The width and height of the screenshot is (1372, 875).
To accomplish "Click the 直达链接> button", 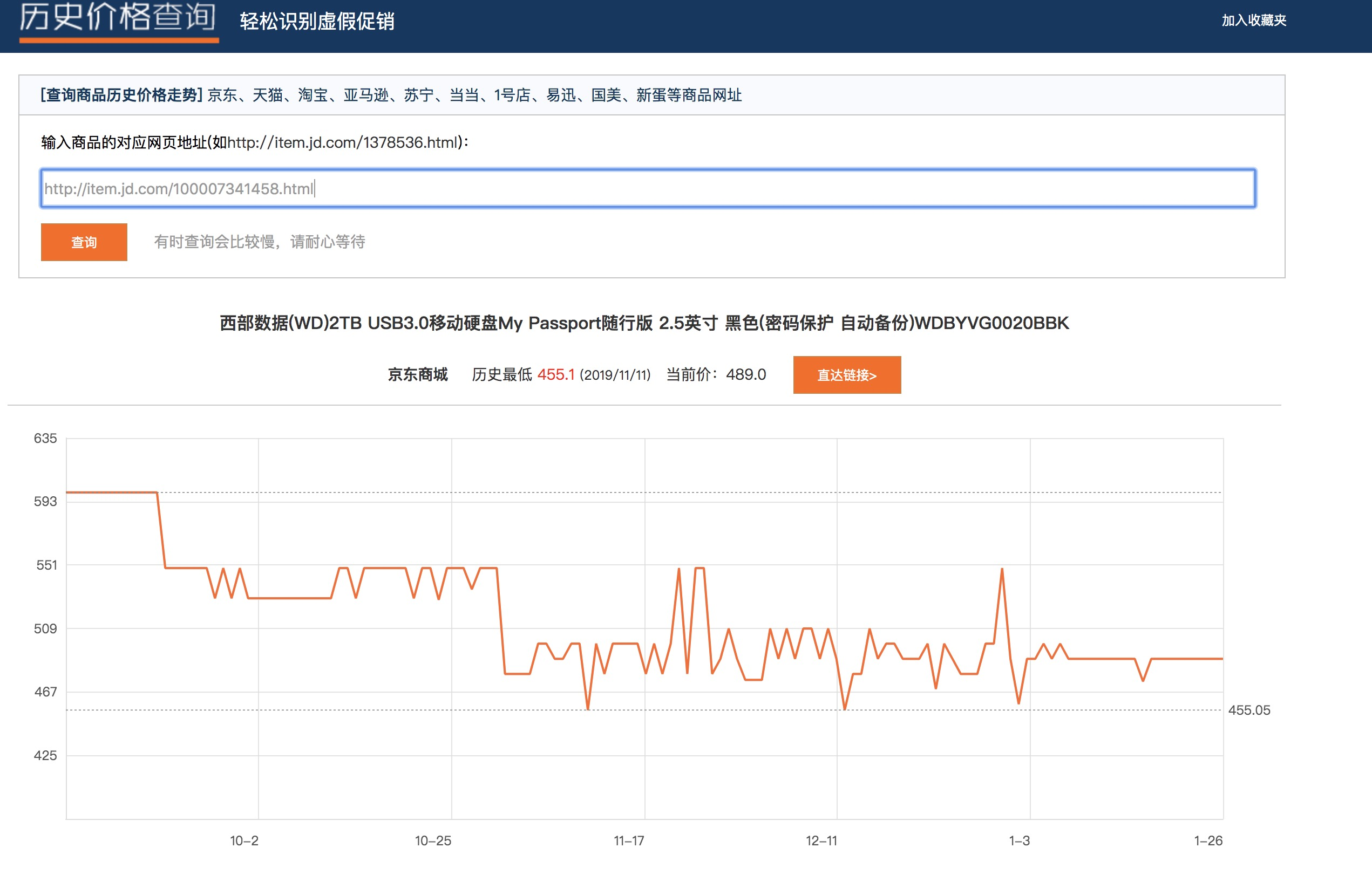I will point(847,375).
